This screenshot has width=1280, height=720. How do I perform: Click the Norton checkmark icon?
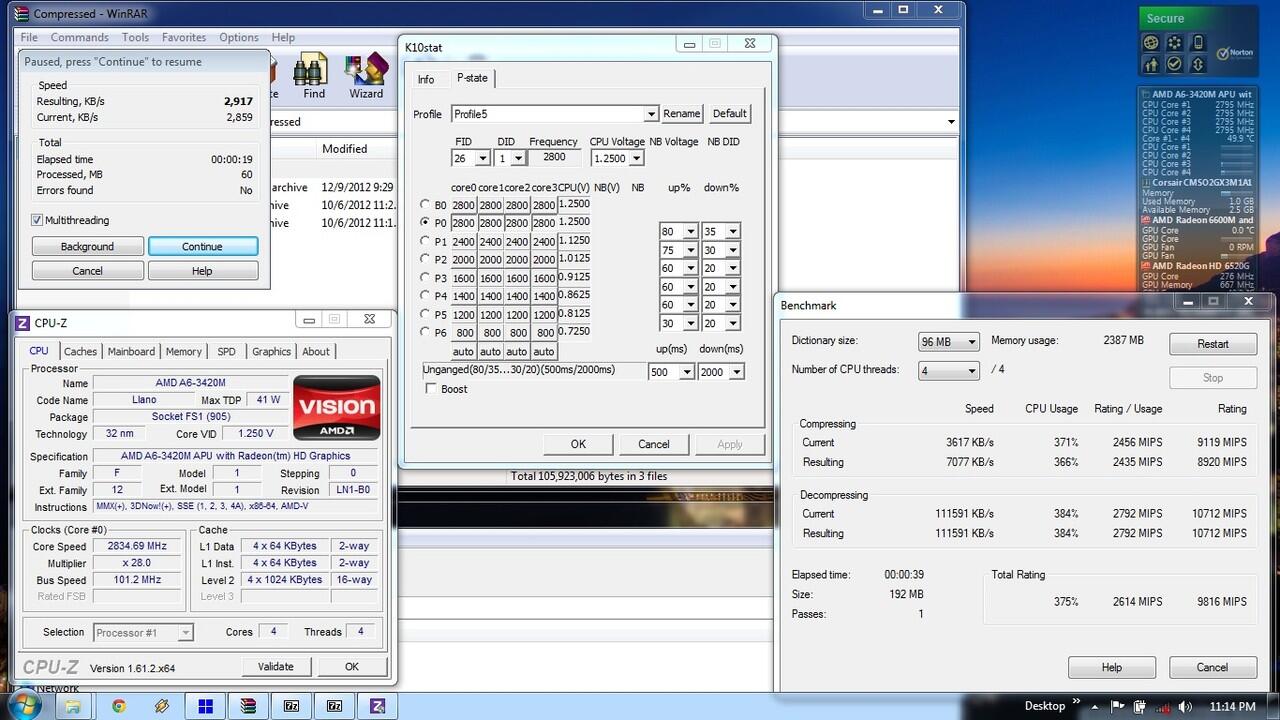click(1174, 64)
